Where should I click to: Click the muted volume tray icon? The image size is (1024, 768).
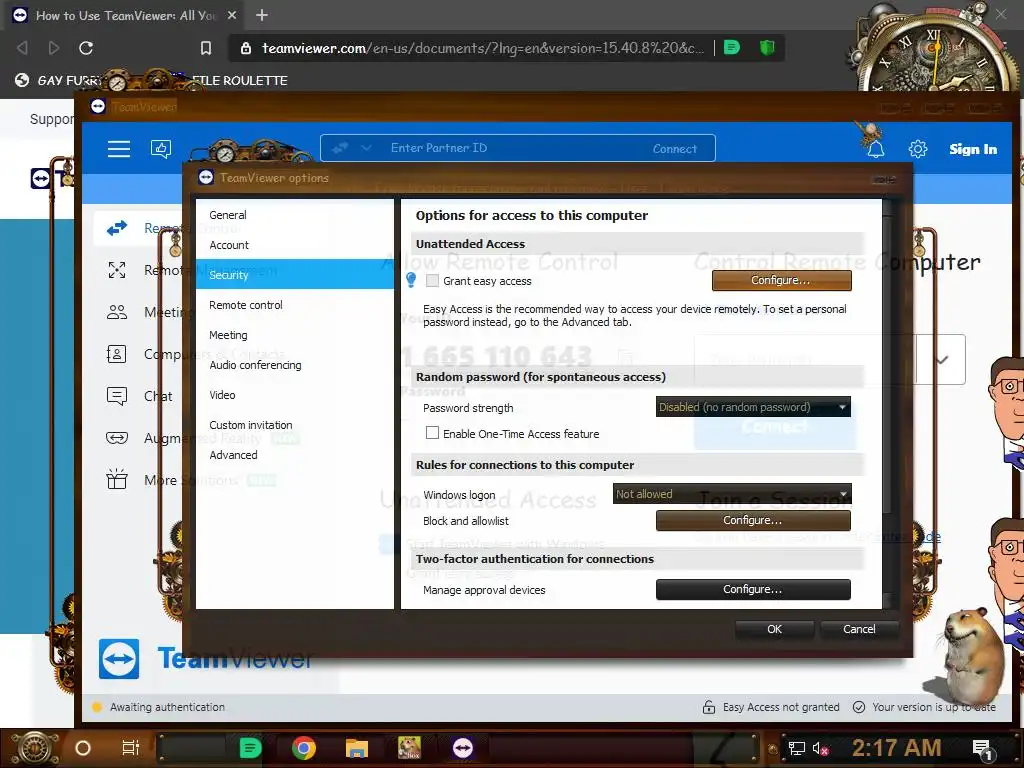point(820,748)
